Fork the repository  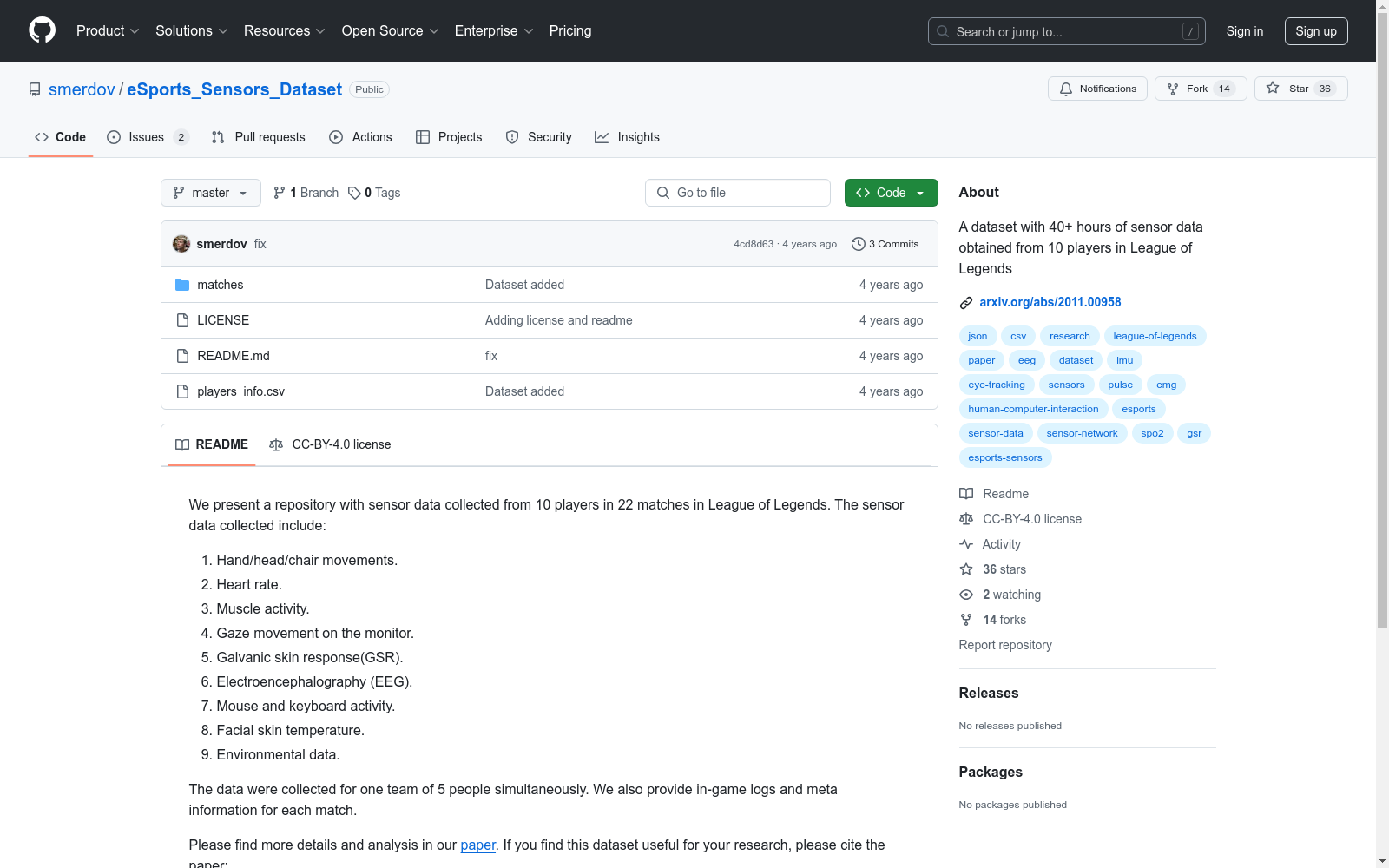pos(1201,89)
